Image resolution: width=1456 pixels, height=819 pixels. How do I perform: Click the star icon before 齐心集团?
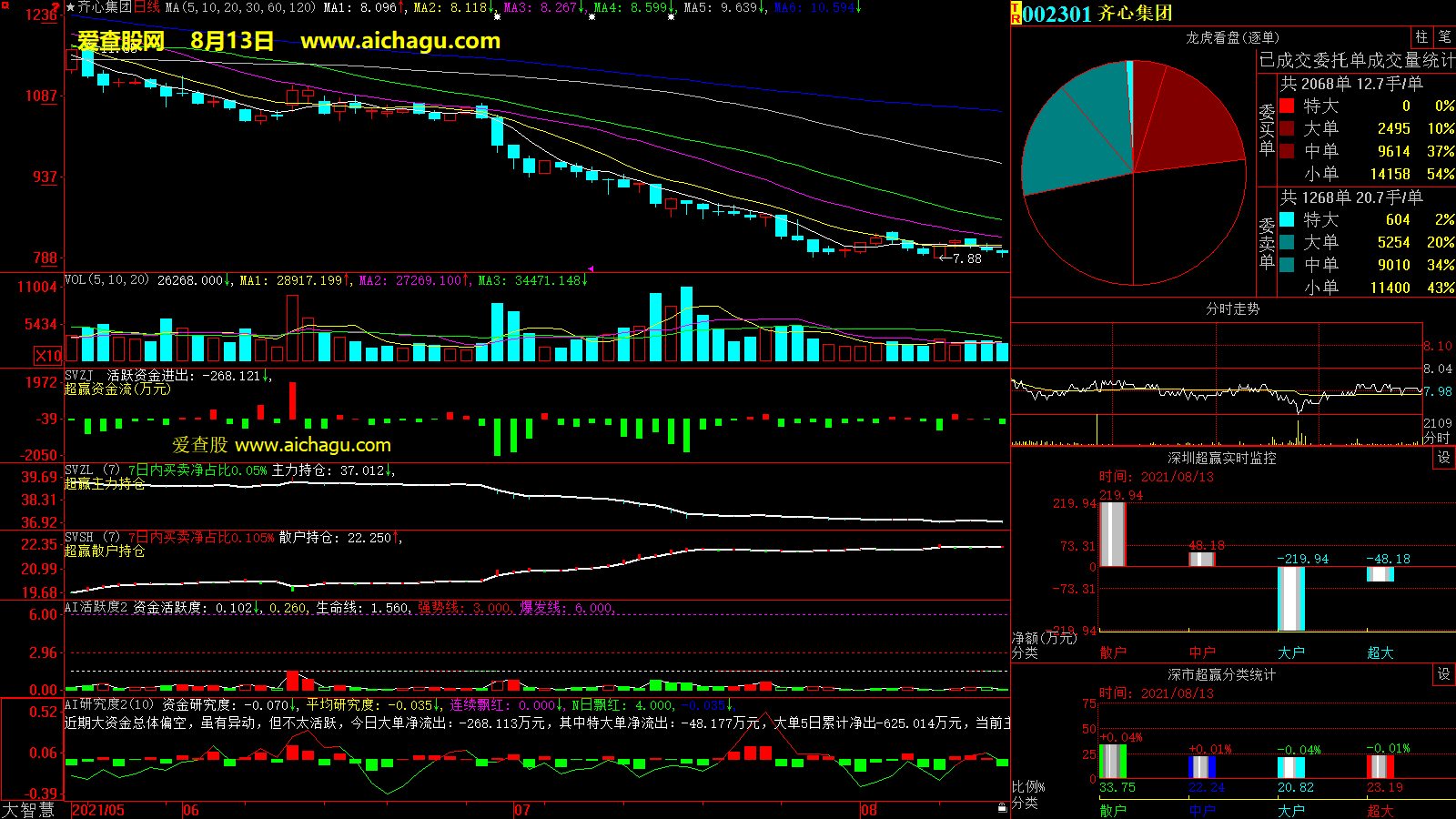point(70,7)
